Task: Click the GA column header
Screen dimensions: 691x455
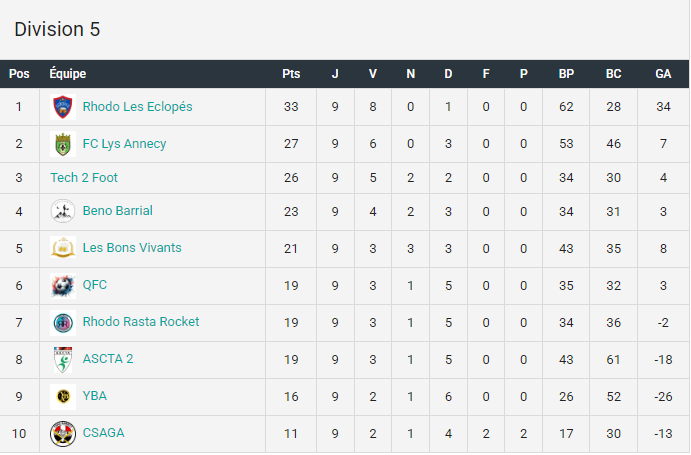Action: click(663, 74)
